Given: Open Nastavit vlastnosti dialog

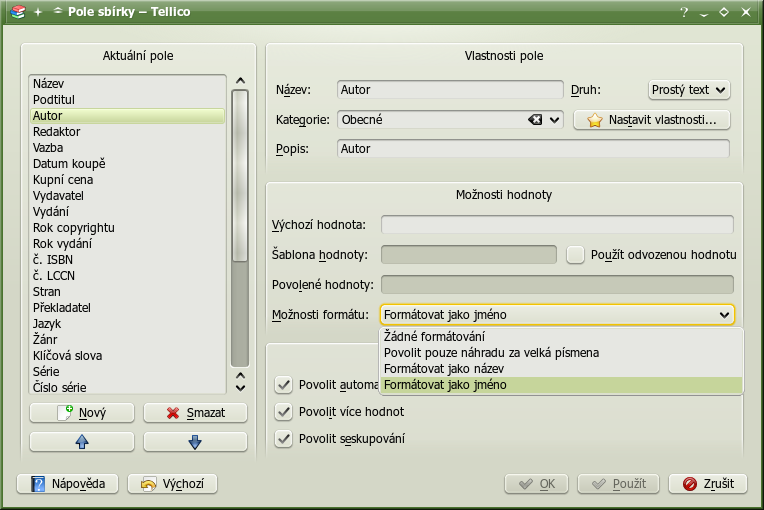Looking at the screenshot, I should click(x=652, y=120).
